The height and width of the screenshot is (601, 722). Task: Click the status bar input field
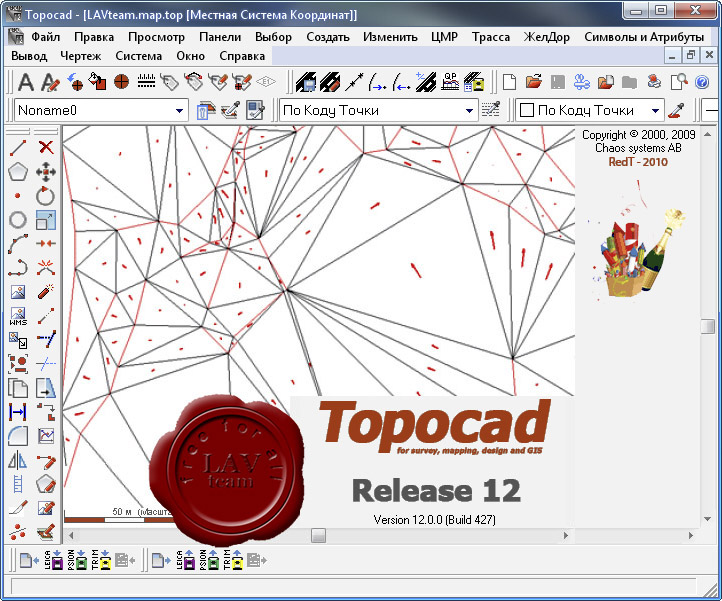354,587
